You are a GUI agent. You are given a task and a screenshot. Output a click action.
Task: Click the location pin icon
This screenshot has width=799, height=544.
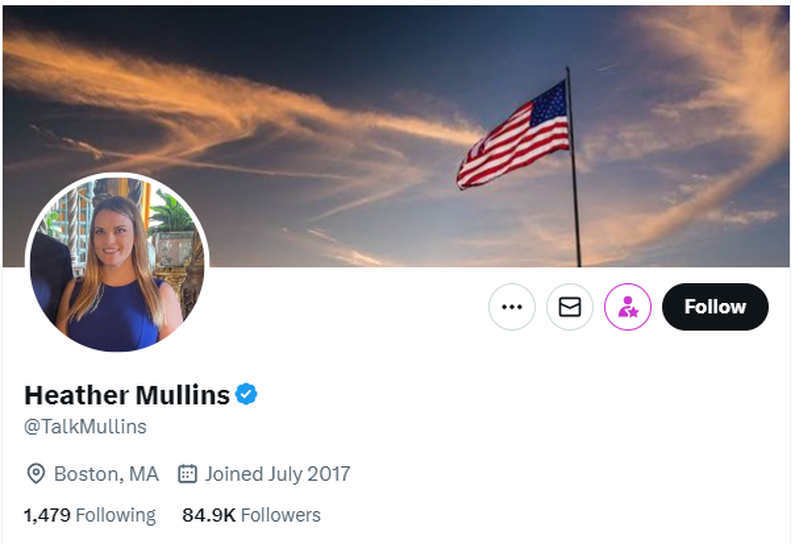pos(35,473)
